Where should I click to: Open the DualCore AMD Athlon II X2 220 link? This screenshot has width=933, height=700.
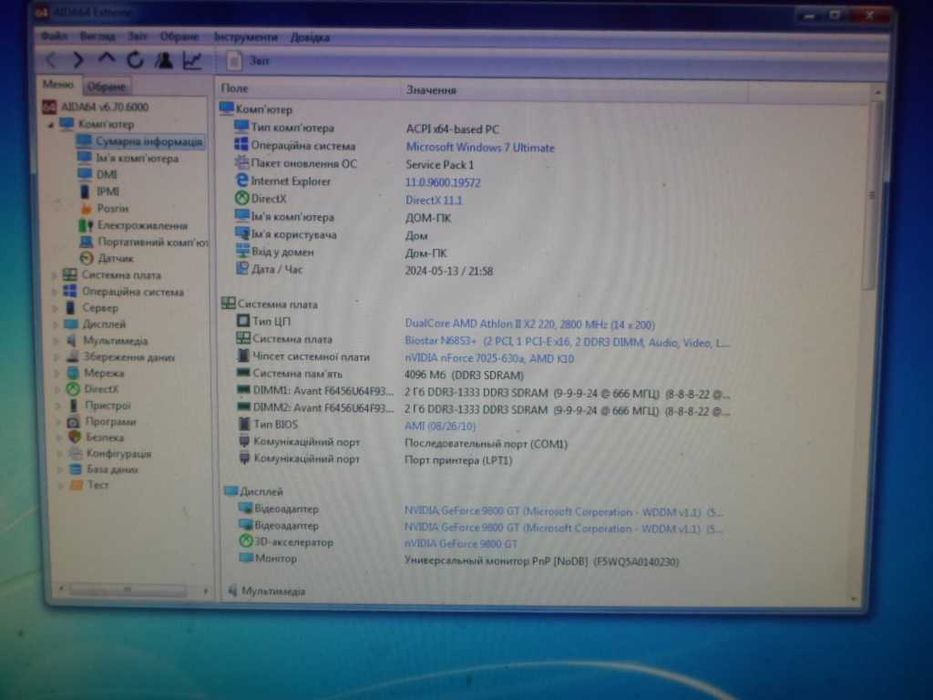pyautogui.click(x=530, y=324)
